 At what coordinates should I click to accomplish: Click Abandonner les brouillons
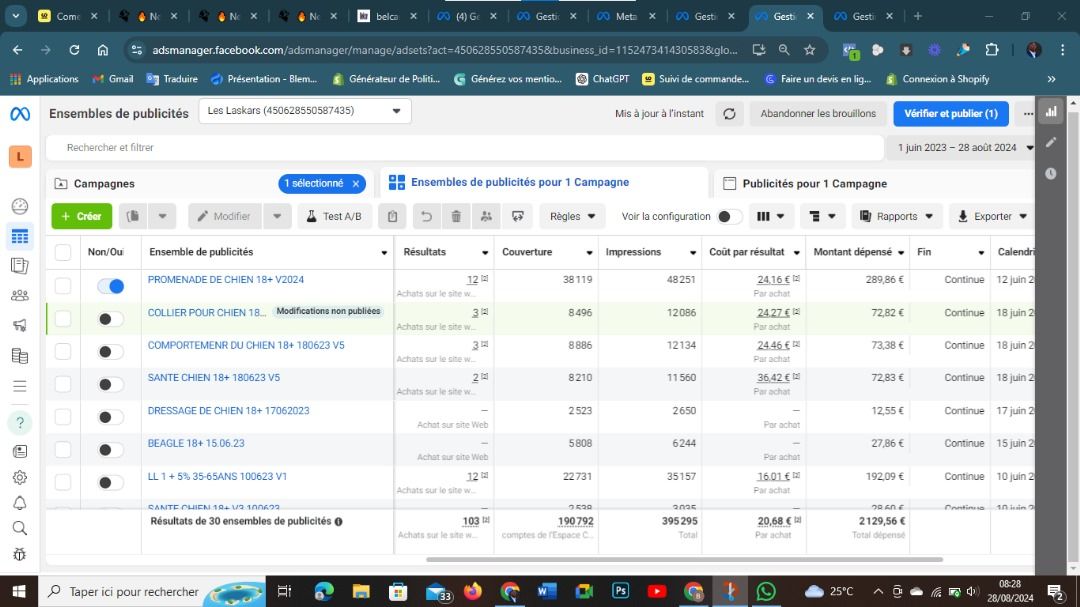(x=818, y=114)
